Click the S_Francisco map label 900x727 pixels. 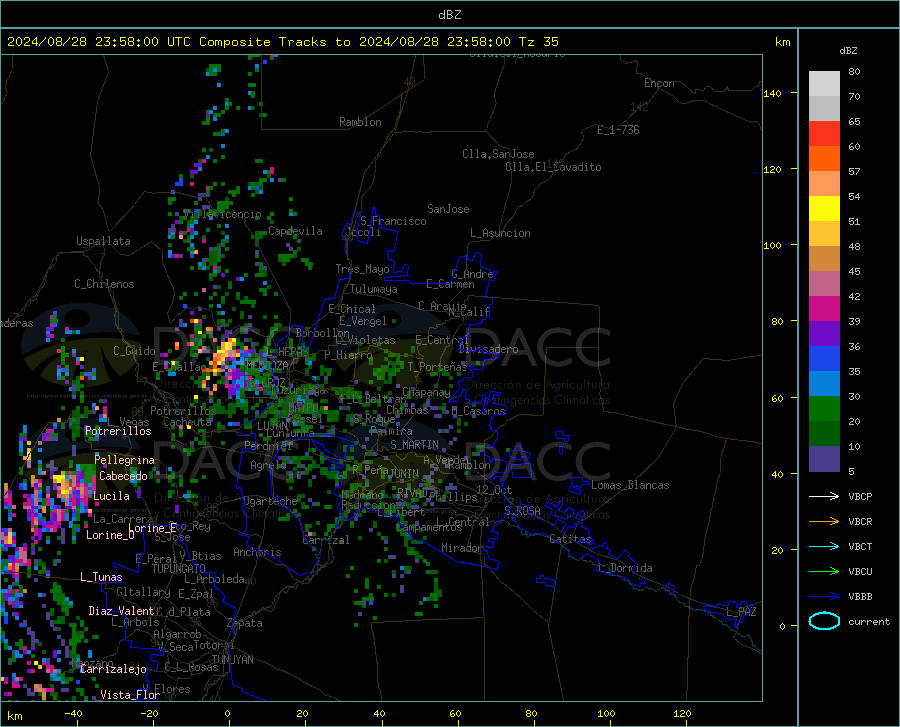(x=393, y=221)
